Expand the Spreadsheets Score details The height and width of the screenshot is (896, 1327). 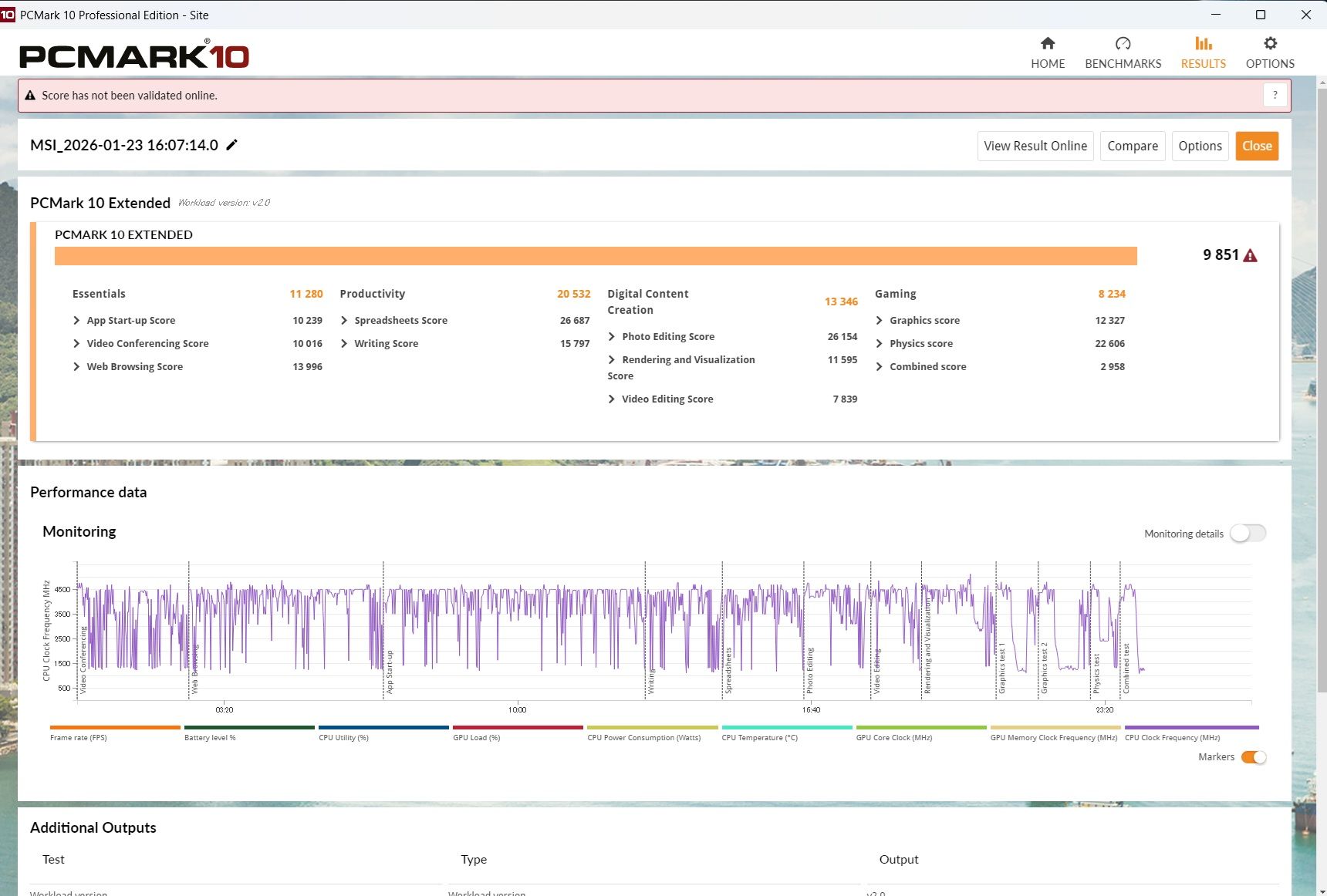pyautogui.click(x=344, y=321)
